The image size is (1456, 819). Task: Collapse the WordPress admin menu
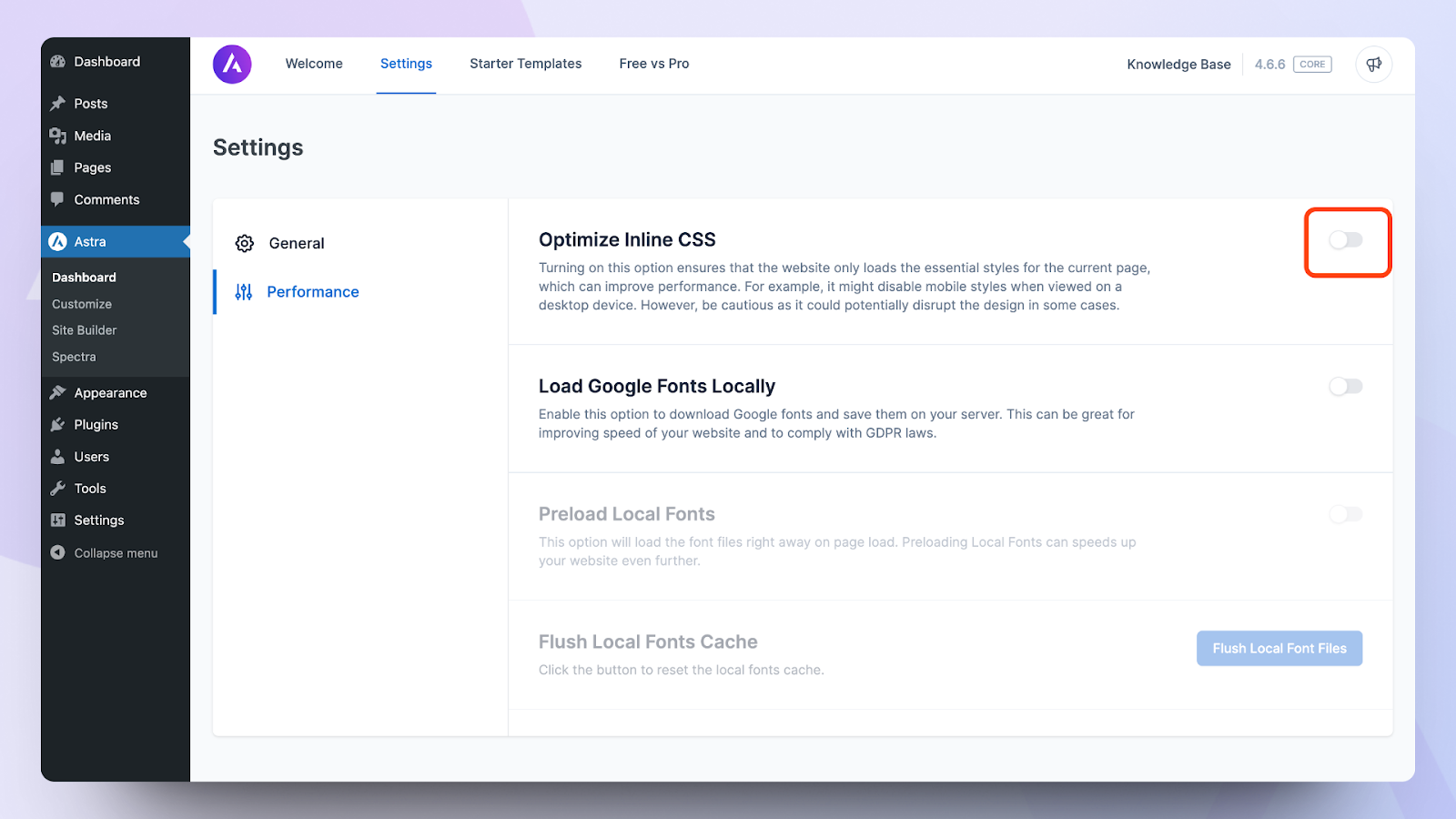(105, 553)
